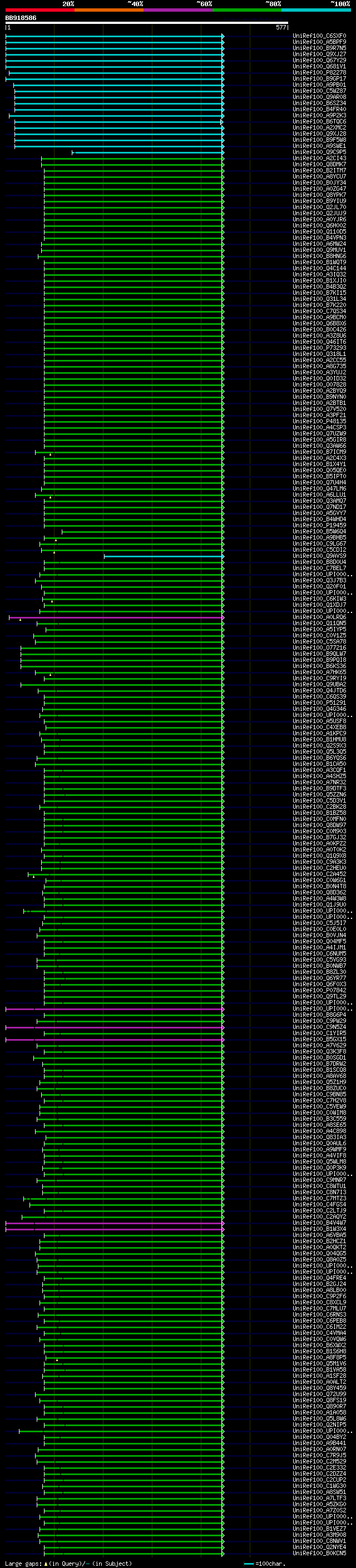The height and width of the screenshot is (1568, 356).
Task: Select the UniRef100_A8F8P5 label
Action: pos(319,1357)
